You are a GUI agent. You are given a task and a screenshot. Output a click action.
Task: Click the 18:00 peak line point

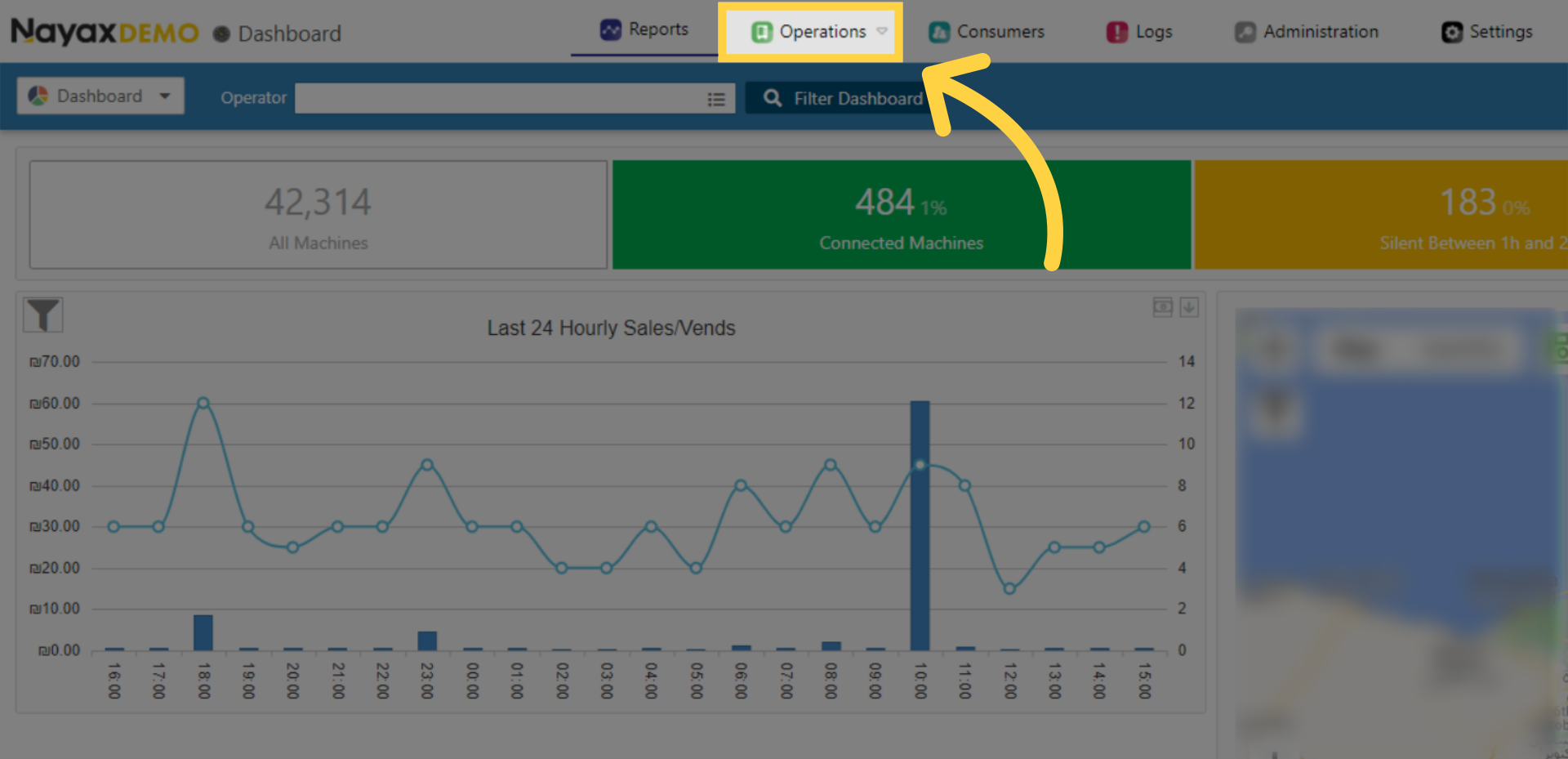(203, 403)
